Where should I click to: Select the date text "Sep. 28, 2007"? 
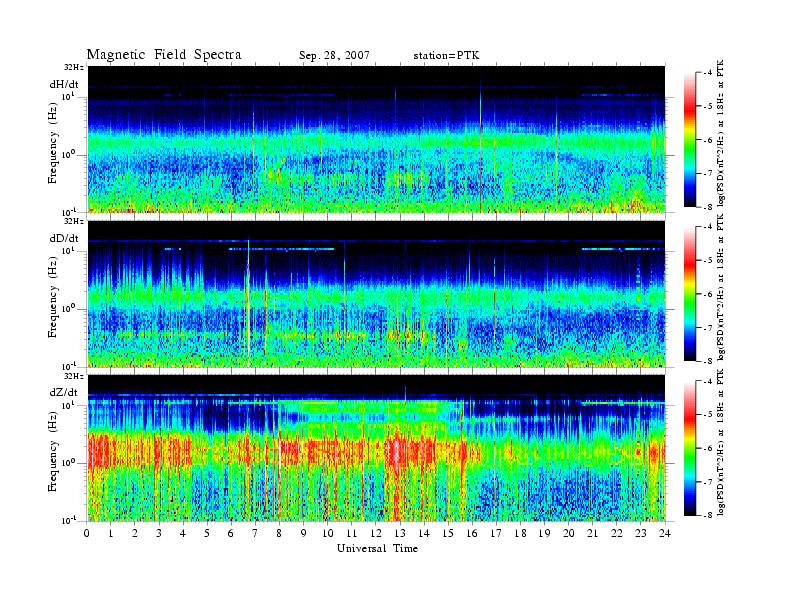[x=334, y=56]
